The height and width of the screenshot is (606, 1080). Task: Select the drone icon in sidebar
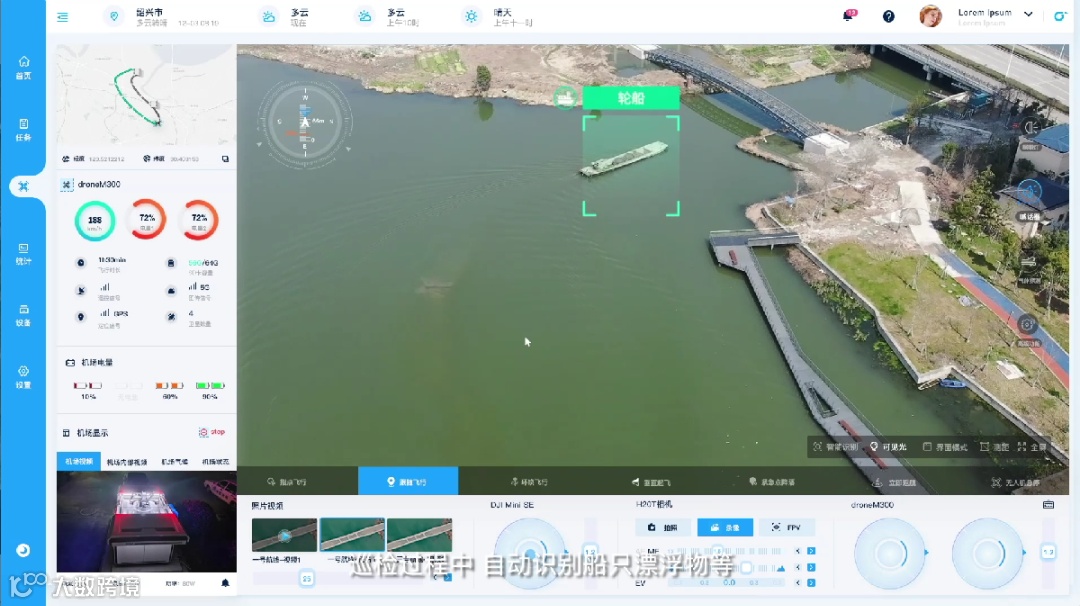pyautogui.click(x=23, y=186)
